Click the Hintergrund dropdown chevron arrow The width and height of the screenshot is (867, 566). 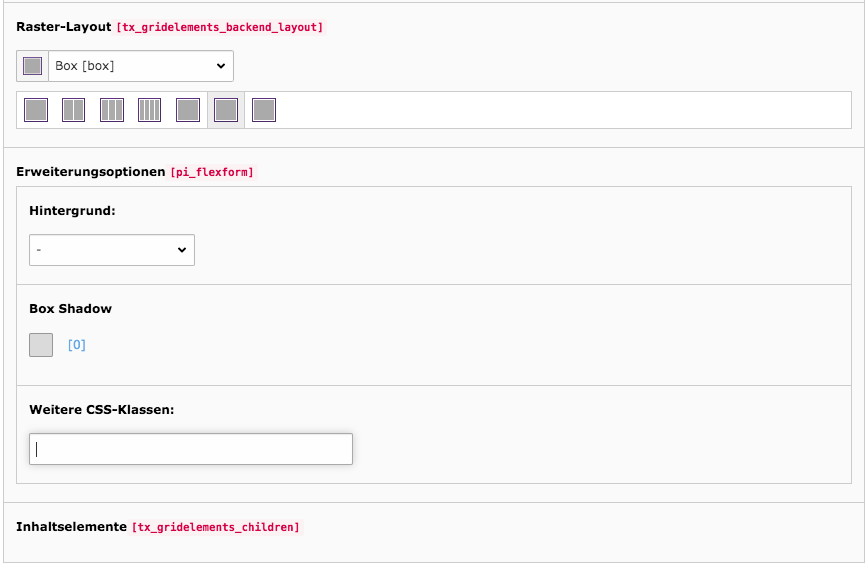pyautogui.click(x=182, y=250)
